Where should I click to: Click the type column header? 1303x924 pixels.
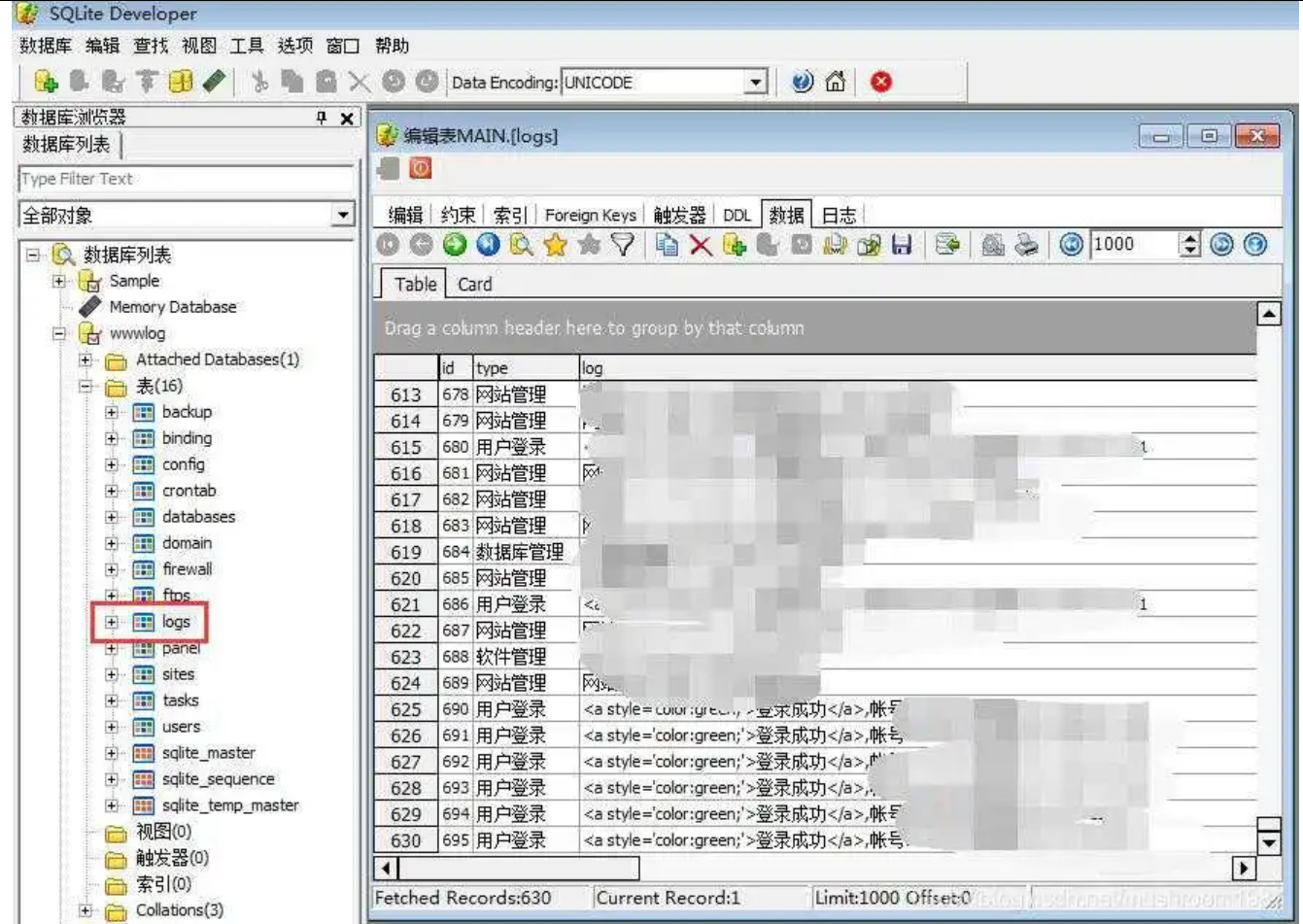523,368
